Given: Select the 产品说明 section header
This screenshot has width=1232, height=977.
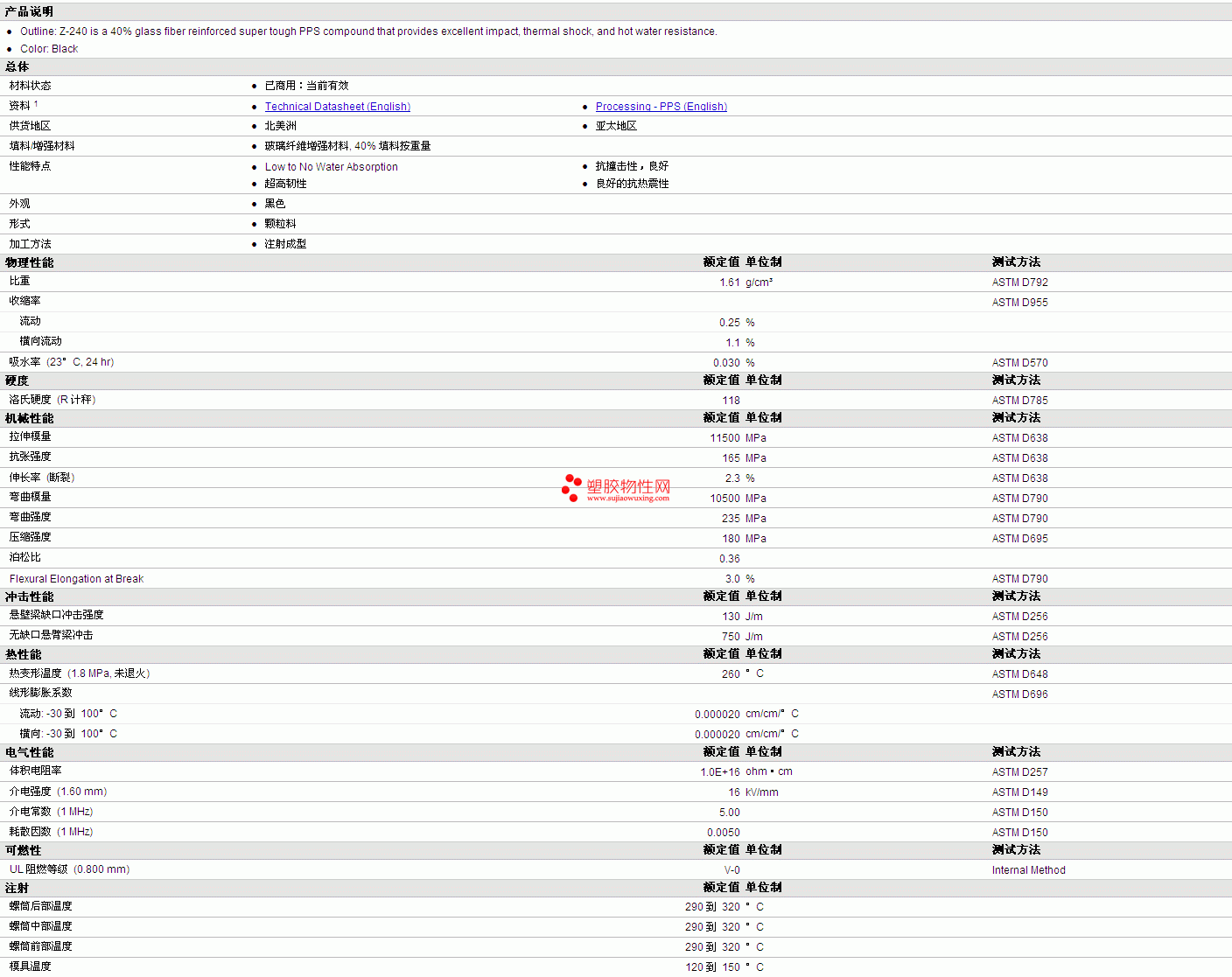Looking at the screenshot, I should pos(29,11).
